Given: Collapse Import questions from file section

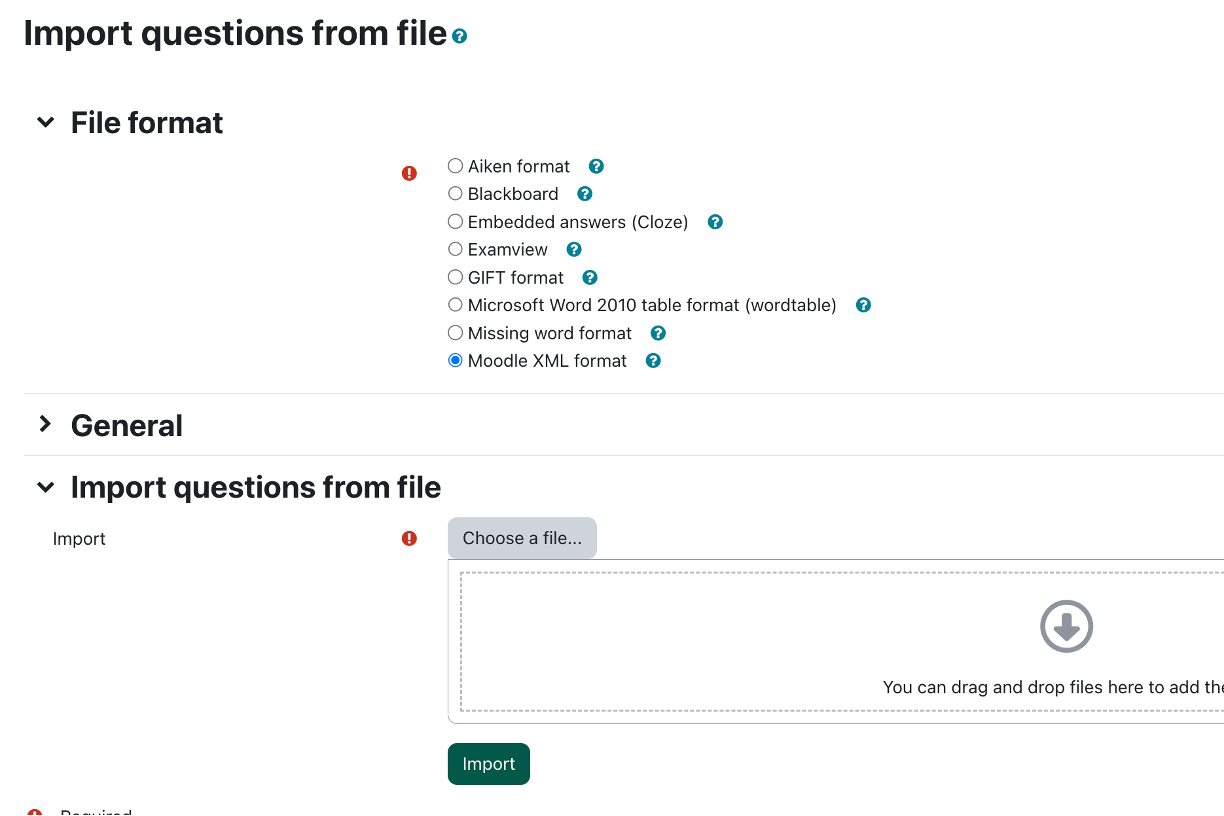Looking at the screenshot, I should (45, 488).
